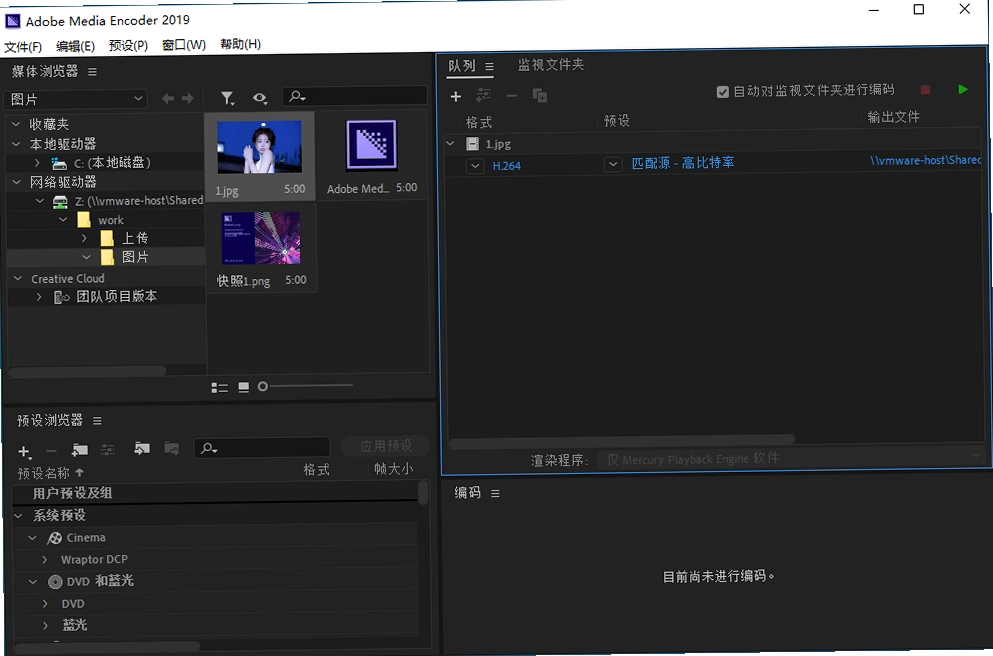Select the DVD 和蓝光 preset group
This screenshot has height=656, width=993.
click(100, 581)
